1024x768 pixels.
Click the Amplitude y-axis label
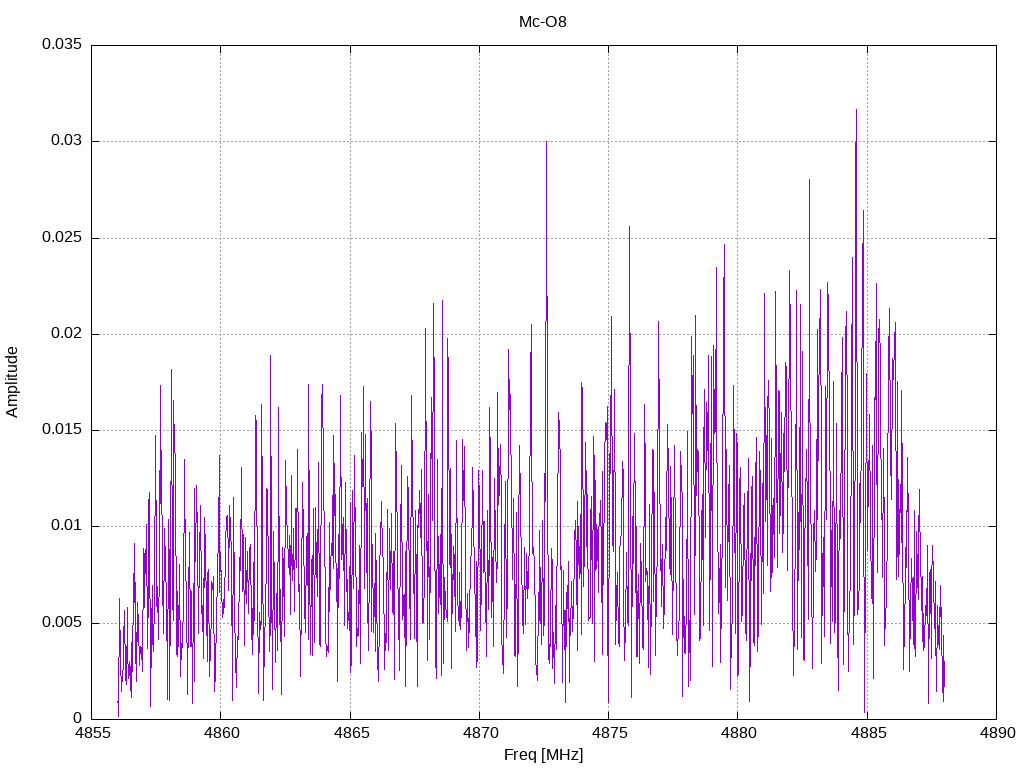pos(13,381)
